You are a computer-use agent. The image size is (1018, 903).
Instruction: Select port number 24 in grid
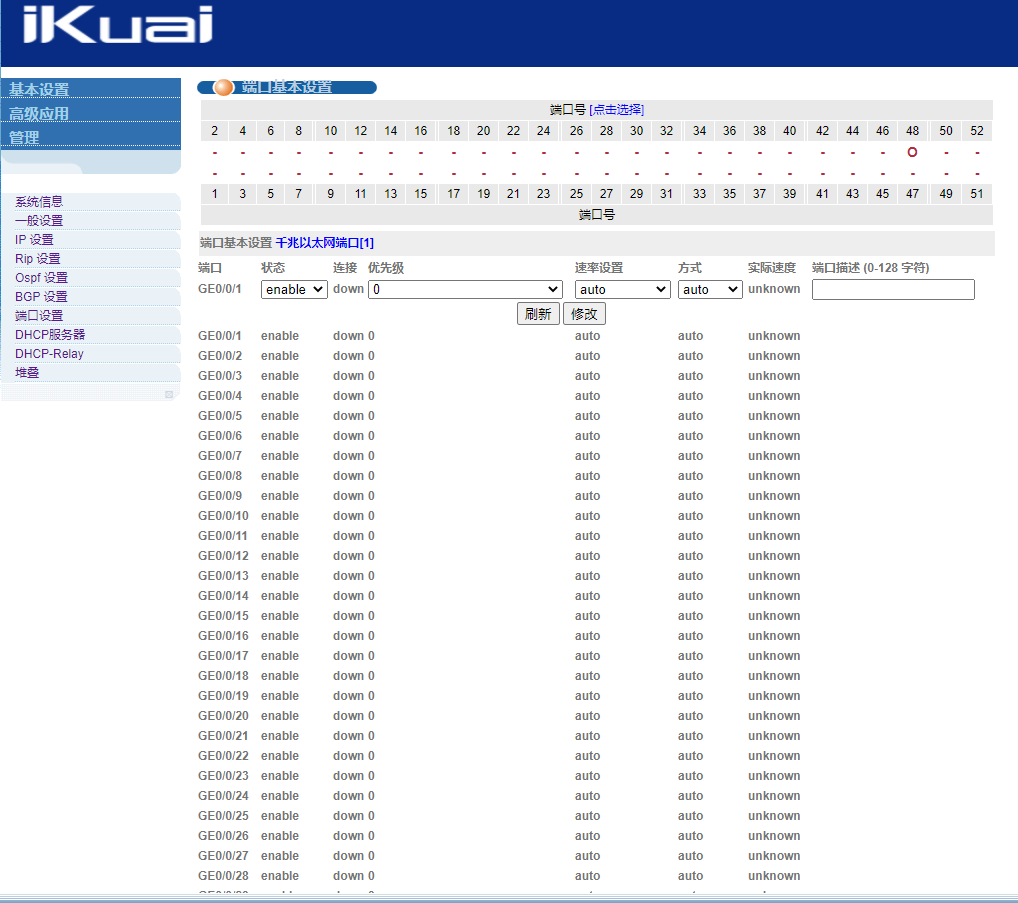(x=543, y=130)
